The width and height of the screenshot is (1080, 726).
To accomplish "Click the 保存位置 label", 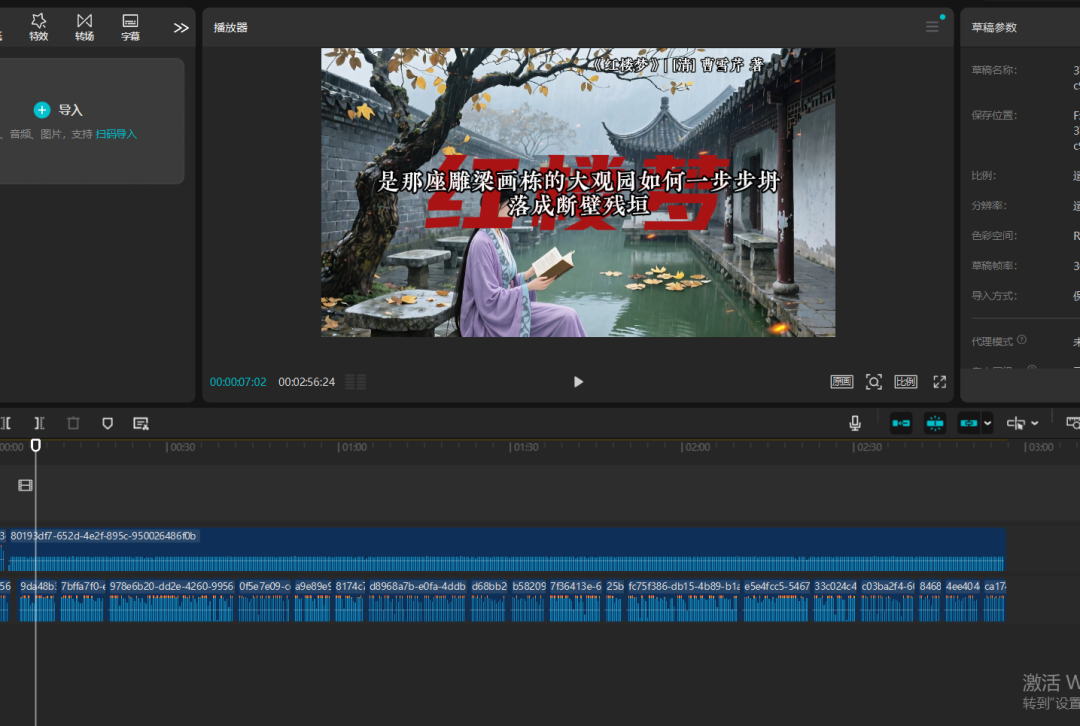I will tap(993, 115).
